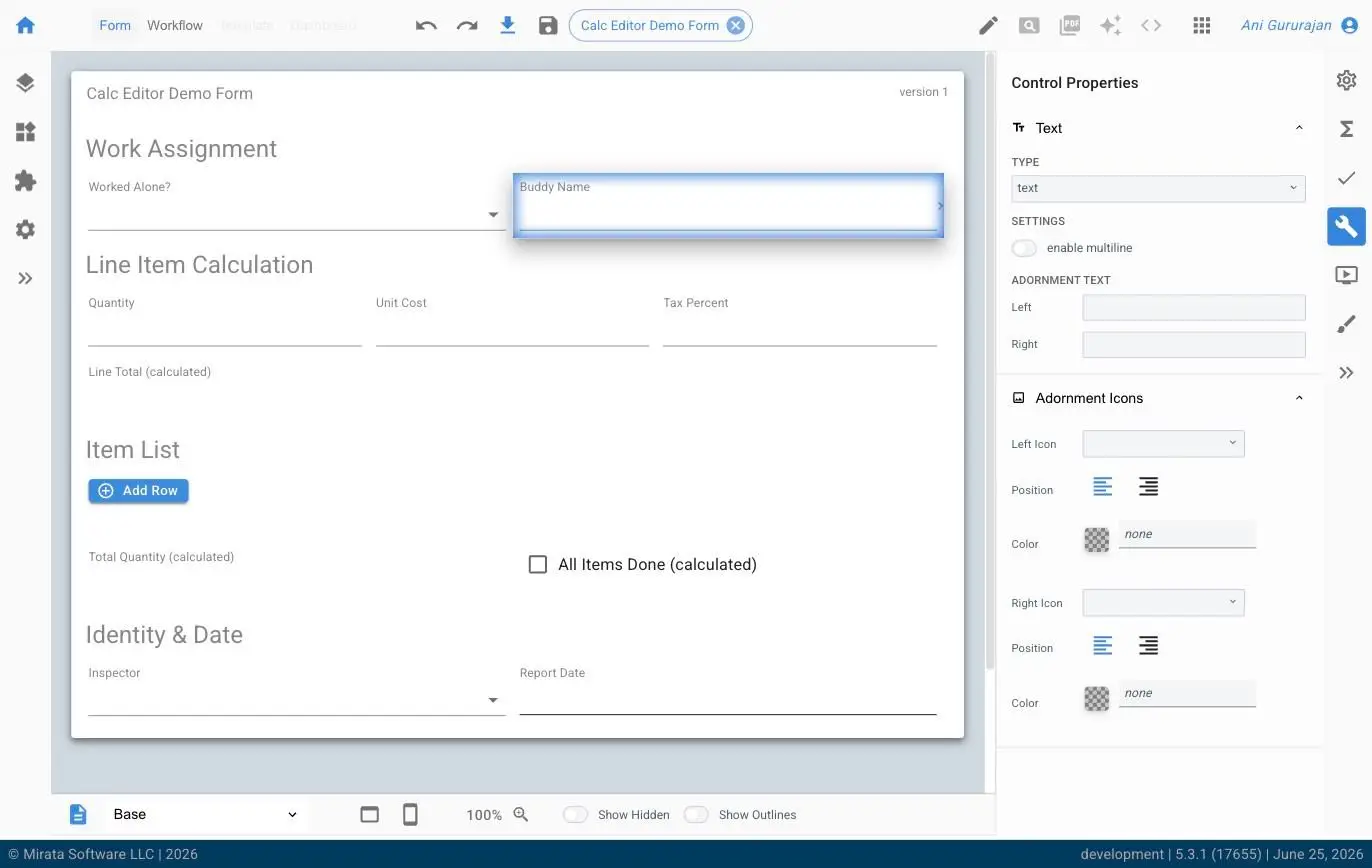Select the wrench properties panel
1372x868 pixels.
coord(1347,227)
